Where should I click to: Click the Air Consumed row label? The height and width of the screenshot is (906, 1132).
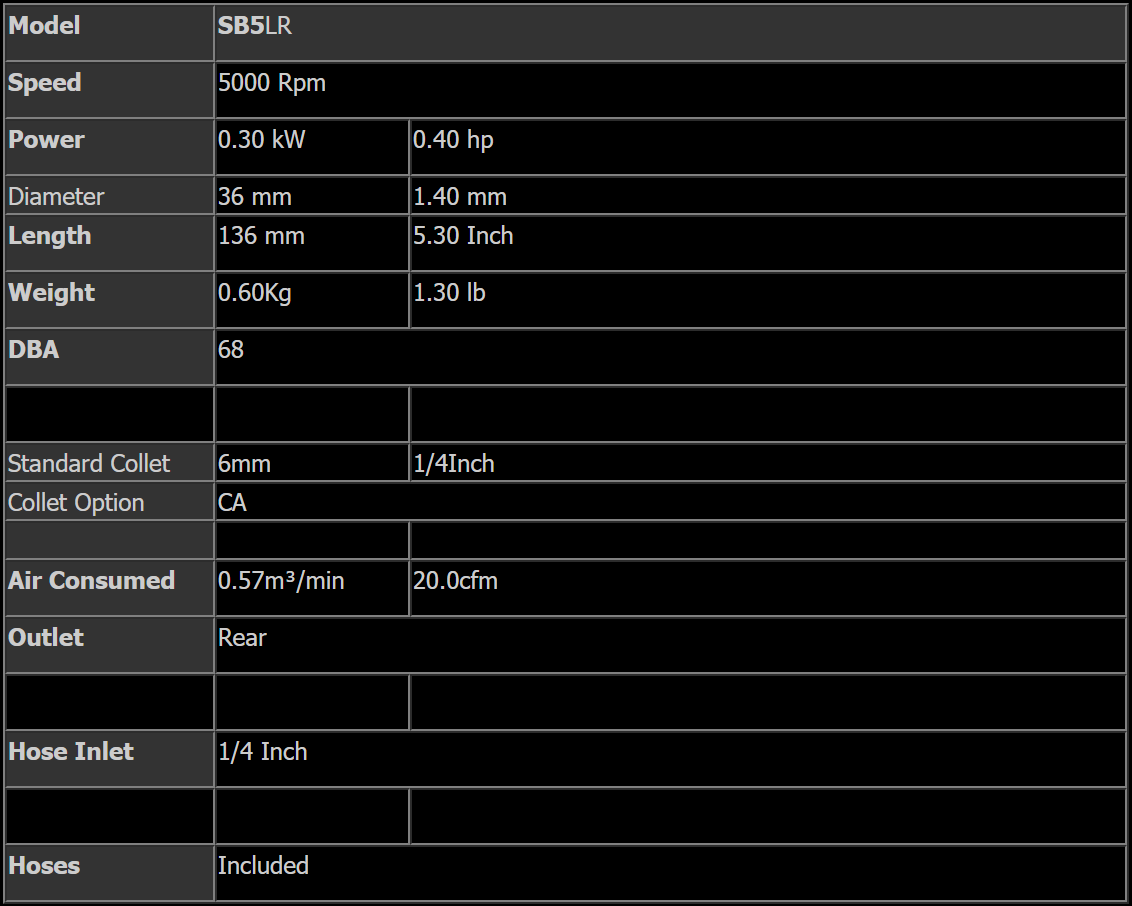pyautogui.click(x=91, y=580)
